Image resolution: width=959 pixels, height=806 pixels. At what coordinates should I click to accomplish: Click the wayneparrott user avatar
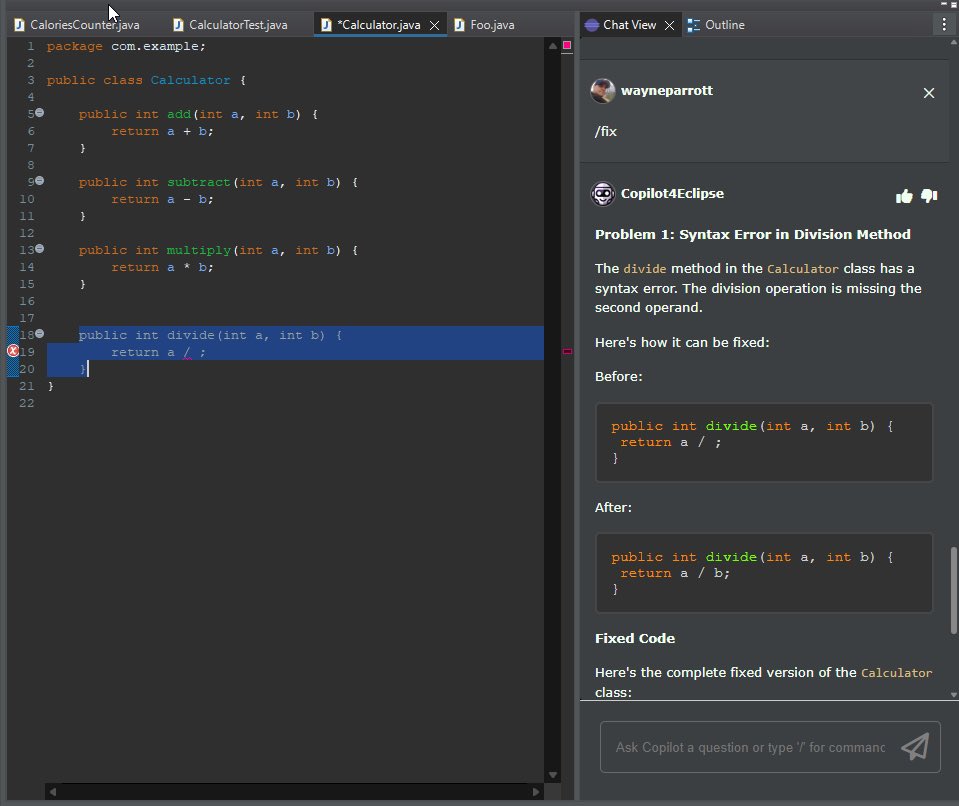click(x=602, y=90)
